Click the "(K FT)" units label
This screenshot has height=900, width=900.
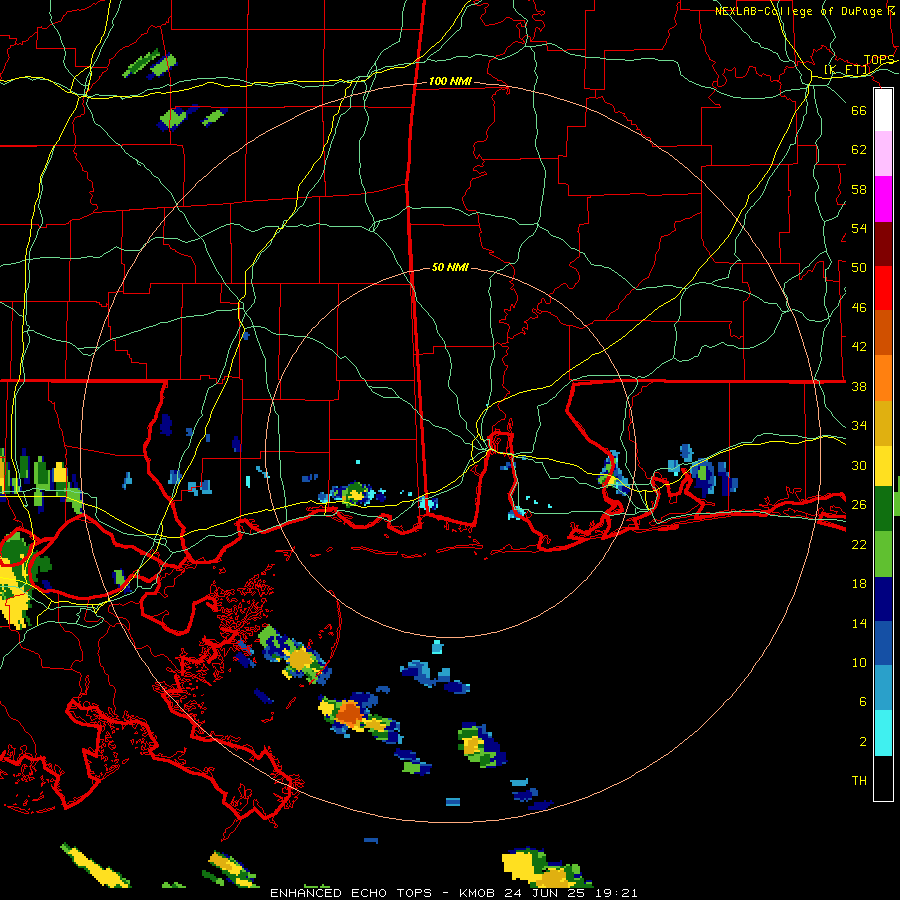(x=847, y=69)
